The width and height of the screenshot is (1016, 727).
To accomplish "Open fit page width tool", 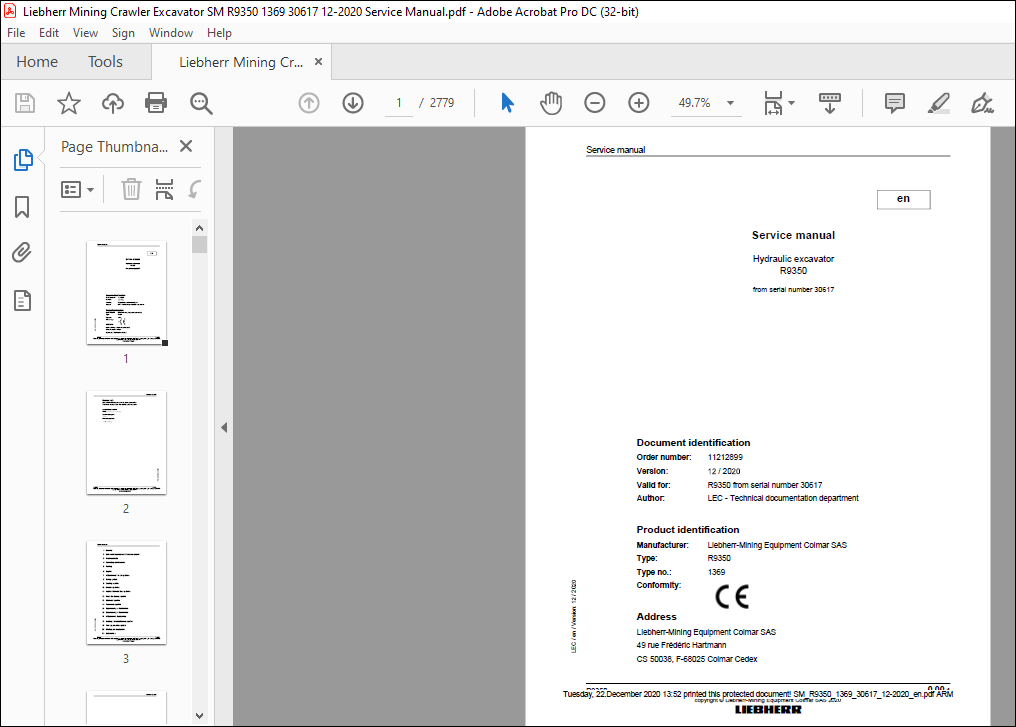I will coord(773,103).
